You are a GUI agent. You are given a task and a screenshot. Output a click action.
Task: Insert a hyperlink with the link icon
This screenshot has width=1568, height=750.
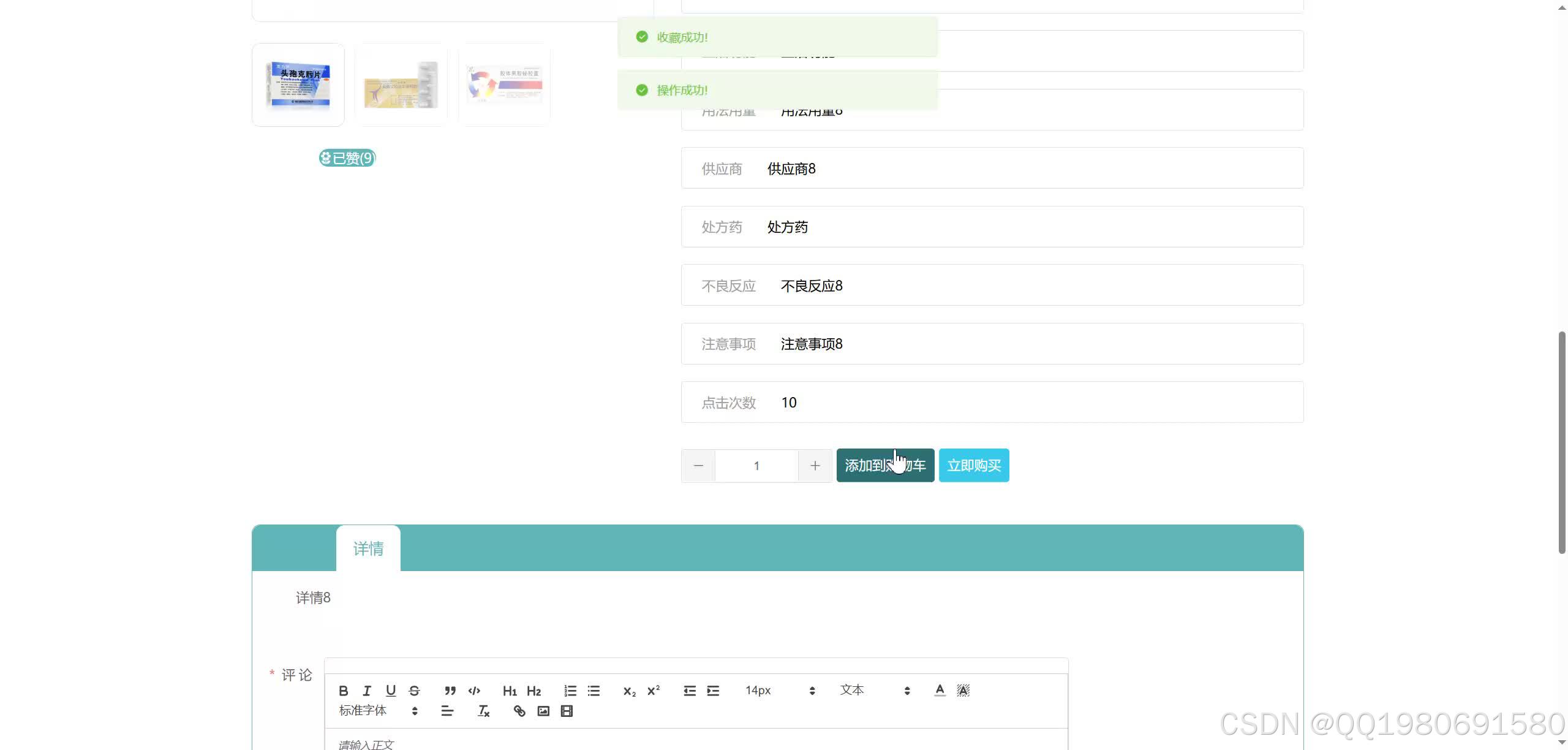519,711
